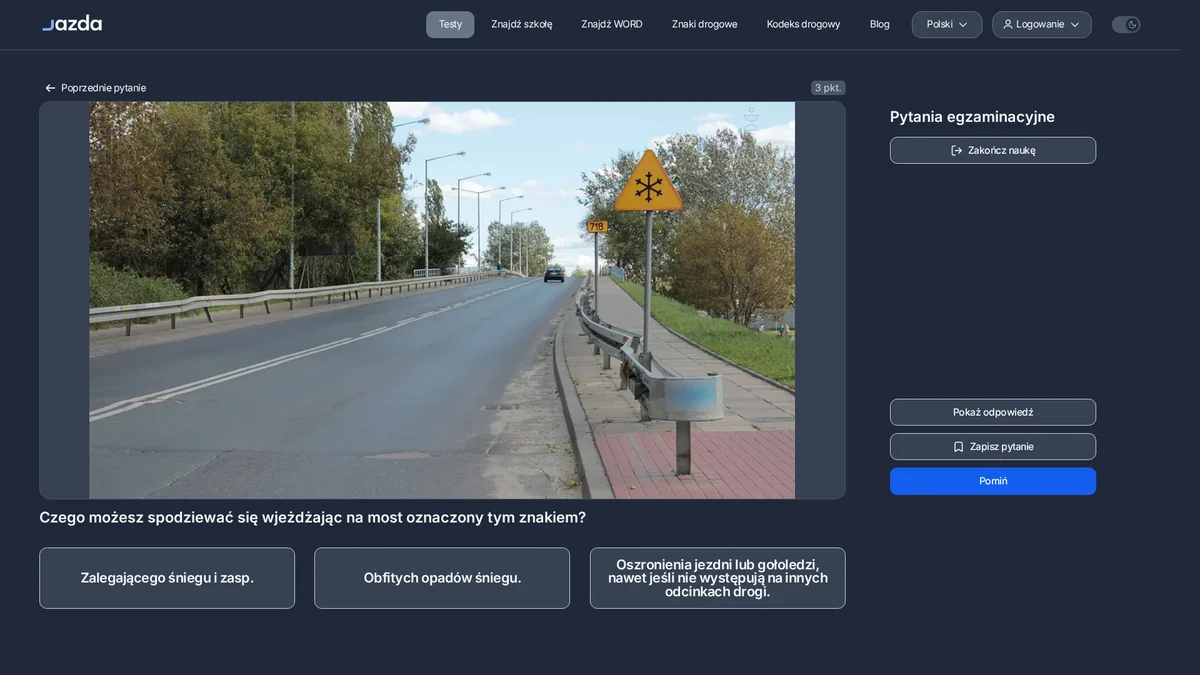Skip question with Pomiń button

pos(993,481)
